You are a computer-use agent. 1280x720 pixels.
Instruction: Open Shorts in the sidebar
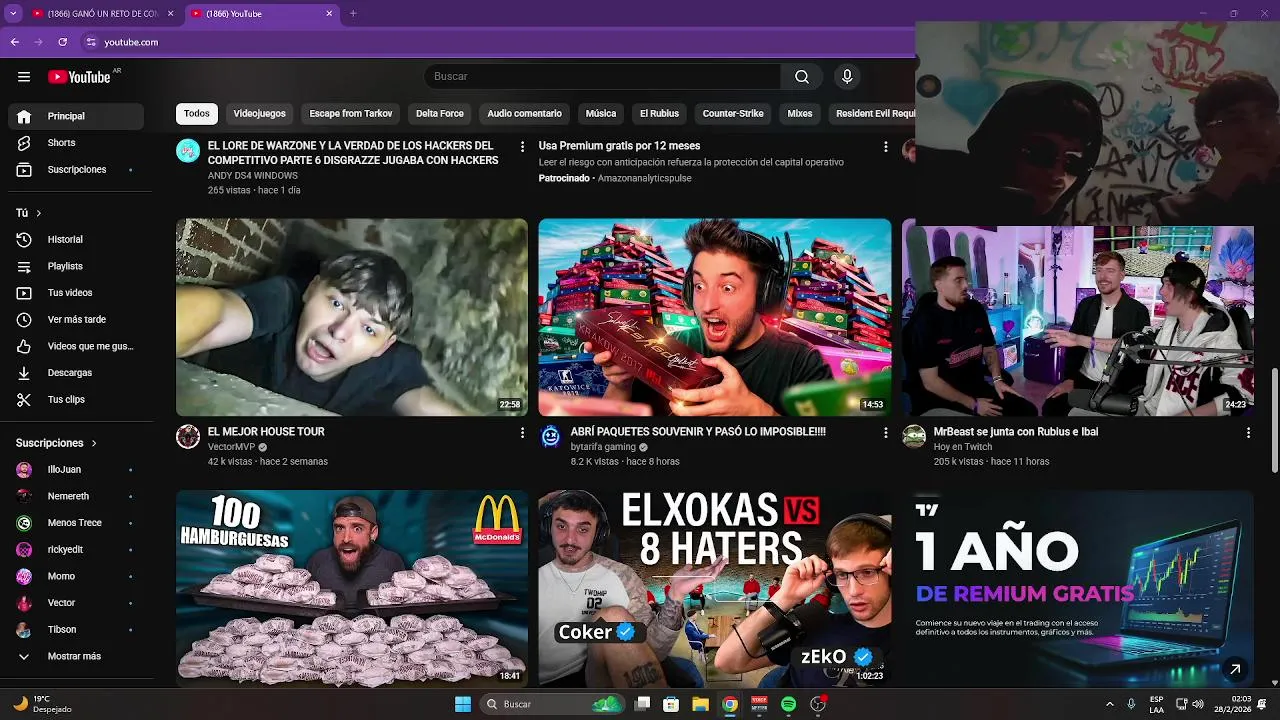pos(76,143)
